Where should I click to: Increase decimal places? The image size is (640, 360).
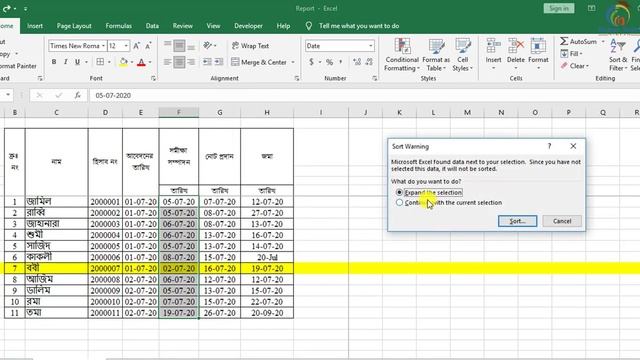click(x=357, y=62)
